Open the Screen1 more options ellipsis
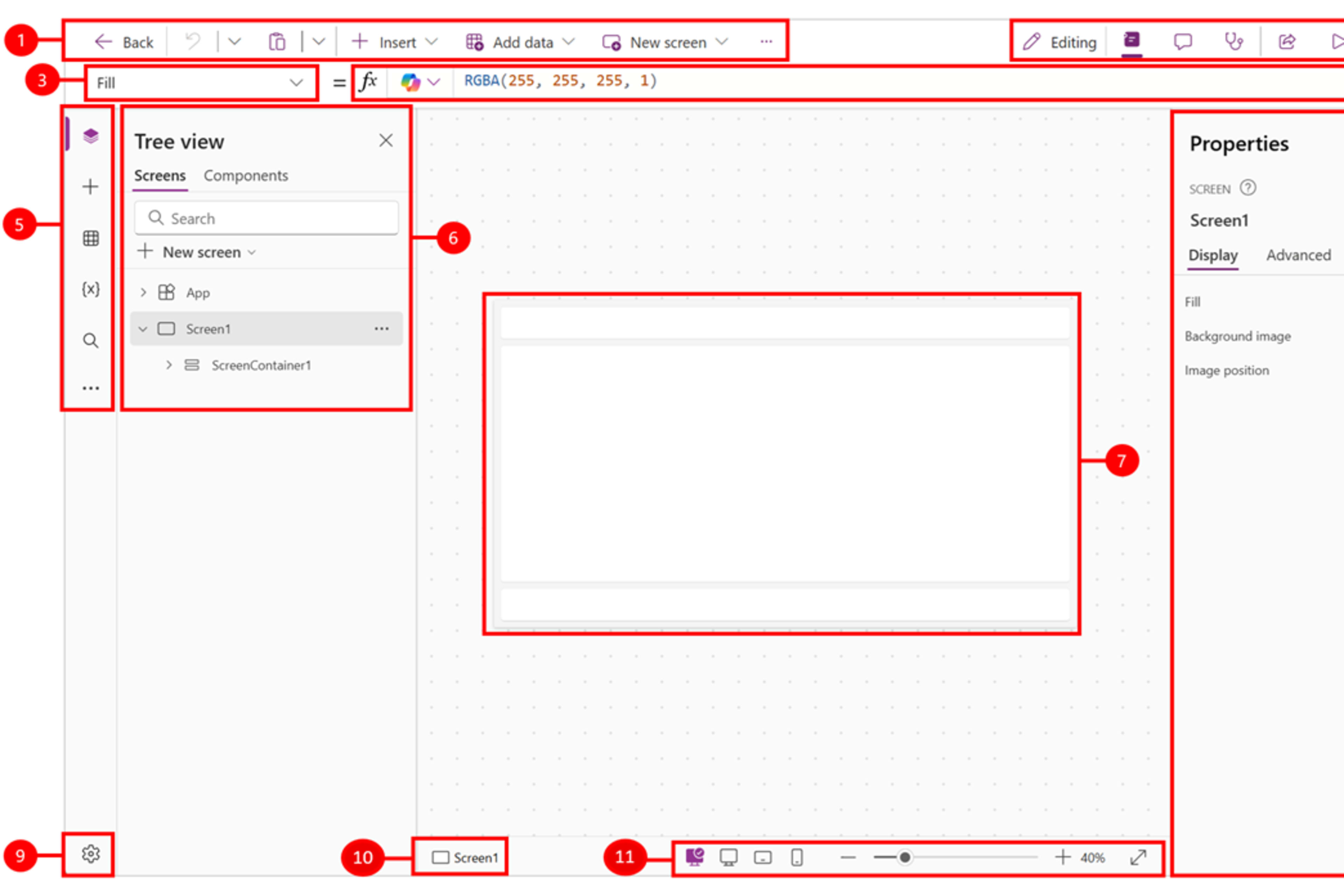This screenshot has height=896, width=1344. (382, 329)
